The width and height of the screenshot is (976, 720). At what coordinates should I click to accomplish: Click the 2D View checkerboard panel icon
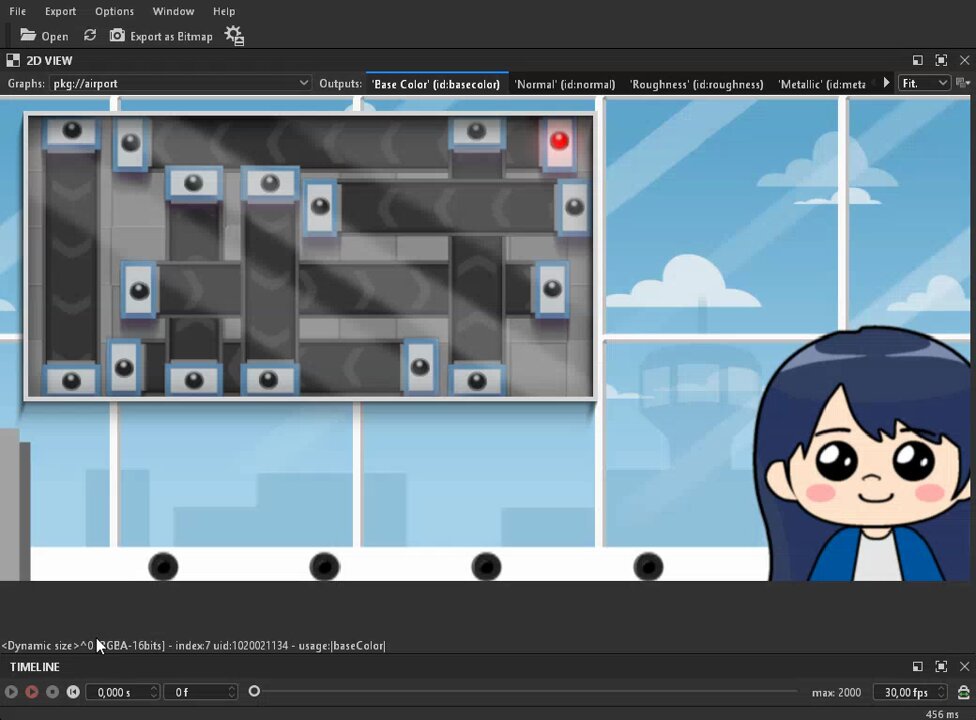point(13,60)
